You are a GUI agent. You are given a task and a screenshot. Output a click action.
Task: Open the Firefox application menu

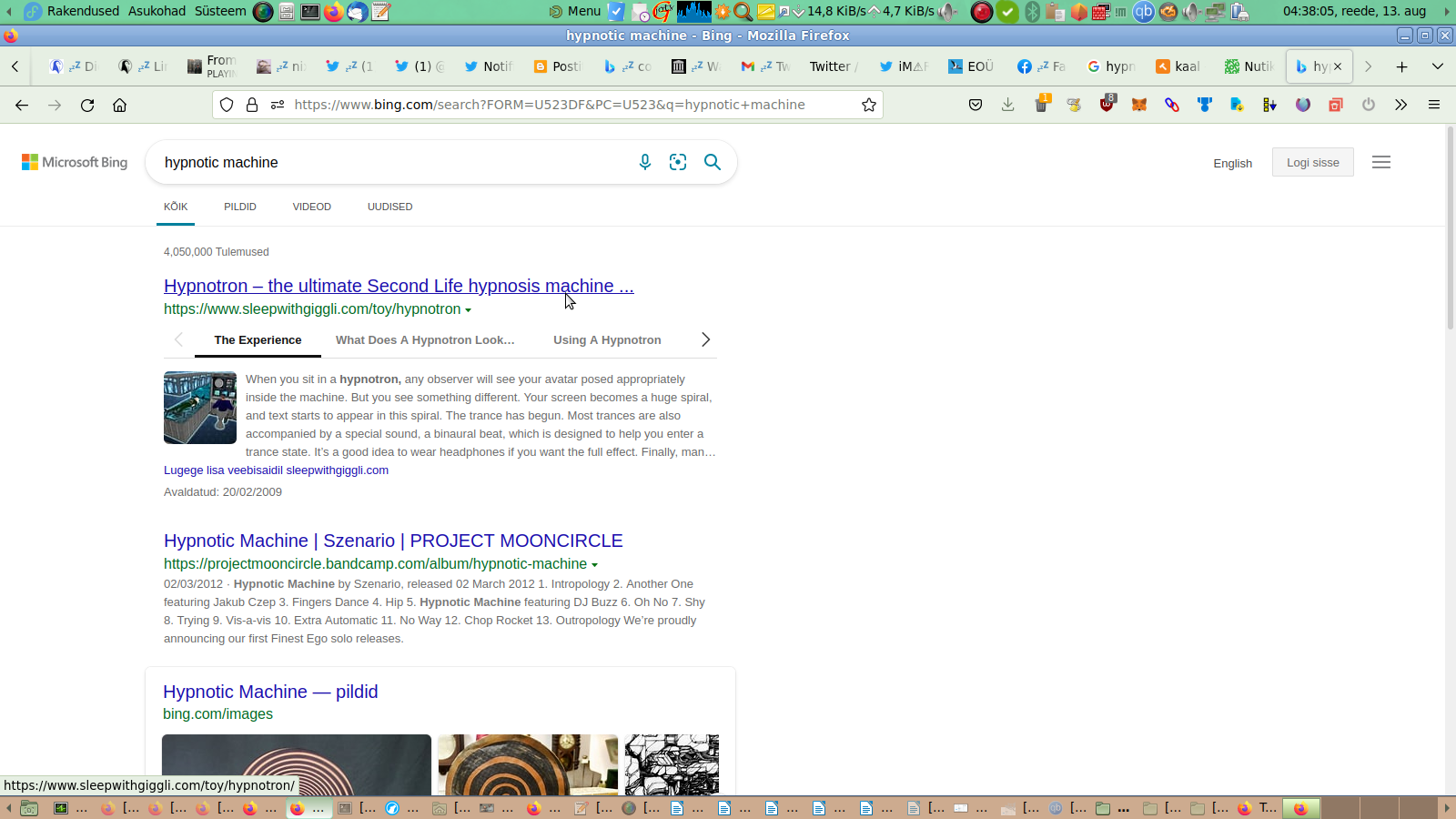[x=1434, y=105]
